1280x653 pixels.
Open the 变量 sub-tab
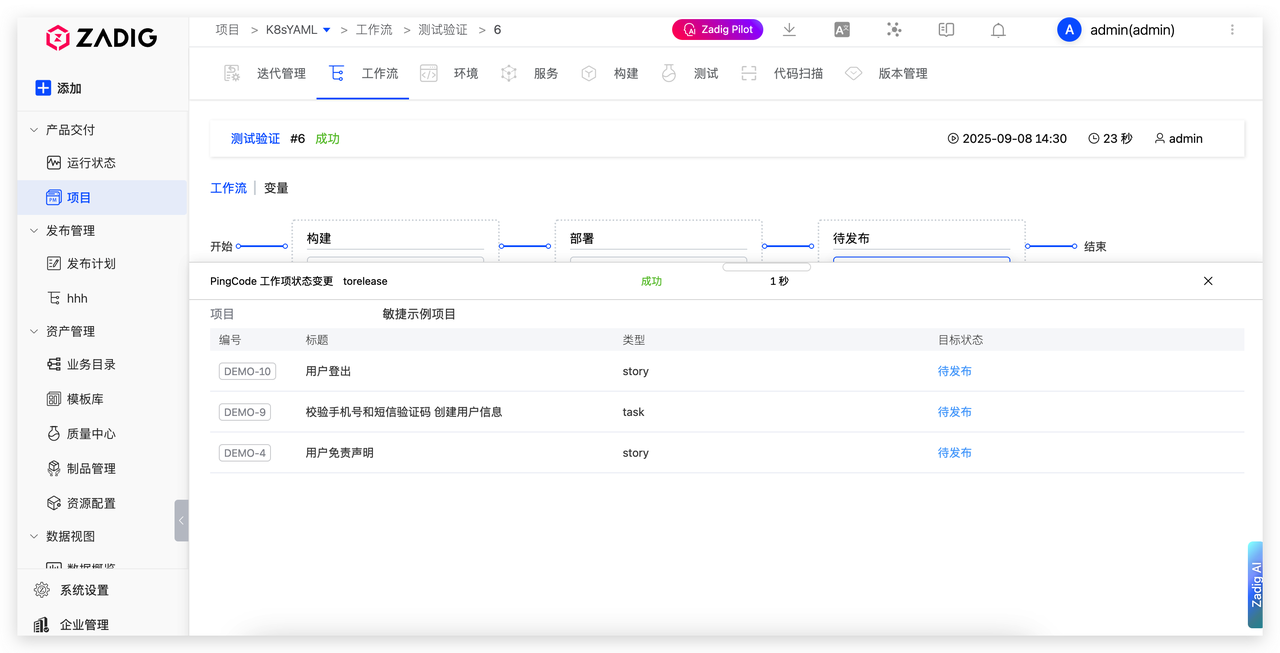(x=276, y=188)
